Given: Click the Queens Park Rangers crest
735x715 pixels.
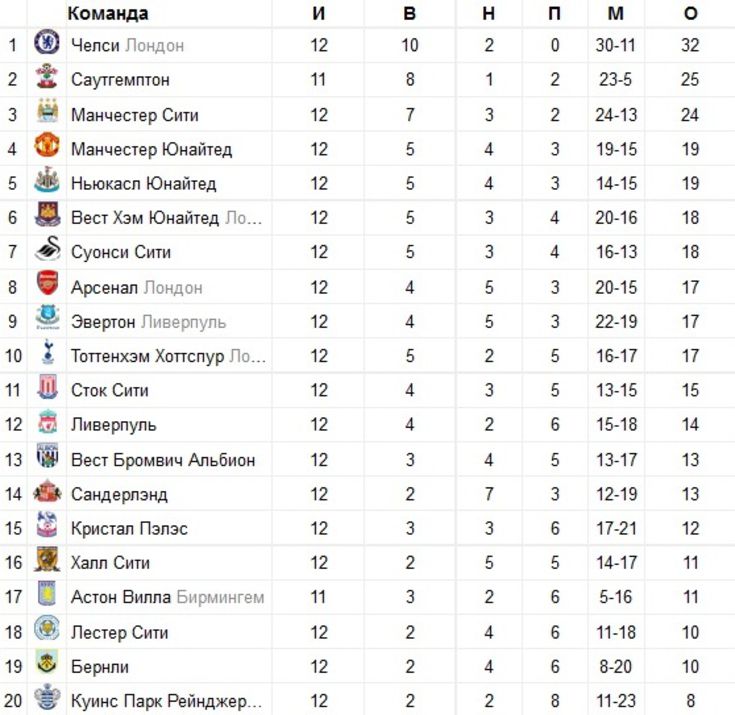Looking at the screenshot, I should pos(47,697).
